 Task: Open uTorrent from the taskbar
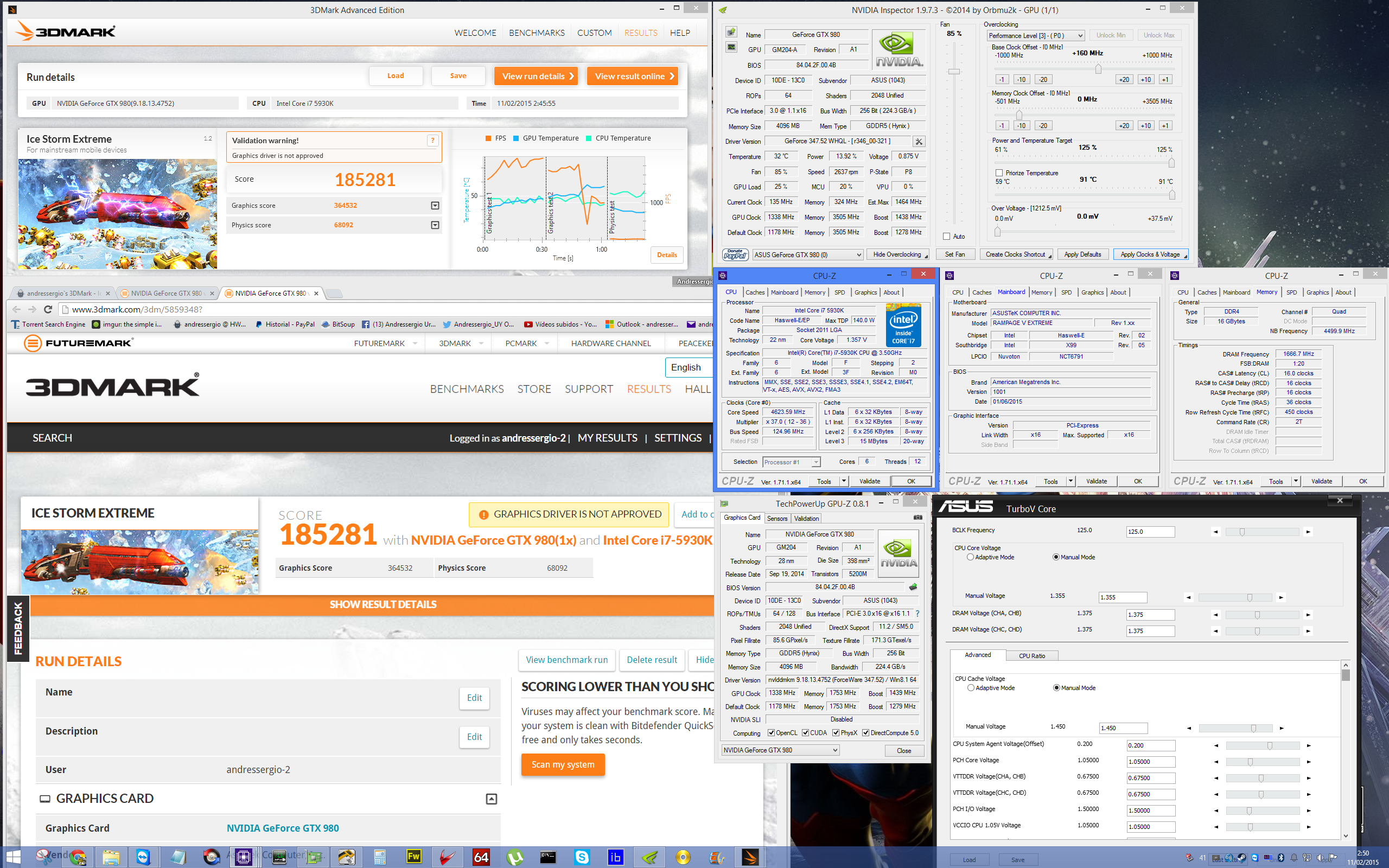515,857
